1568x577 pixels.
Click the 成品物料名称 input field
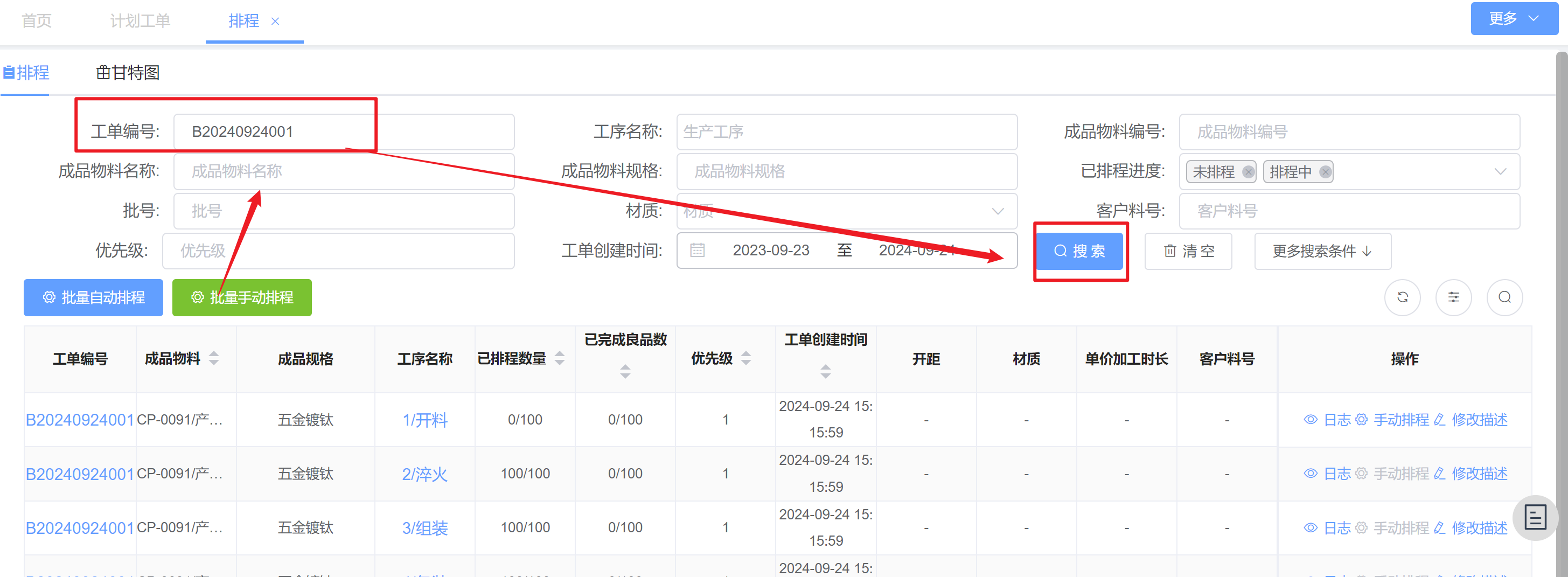click(x=344, y=171)
